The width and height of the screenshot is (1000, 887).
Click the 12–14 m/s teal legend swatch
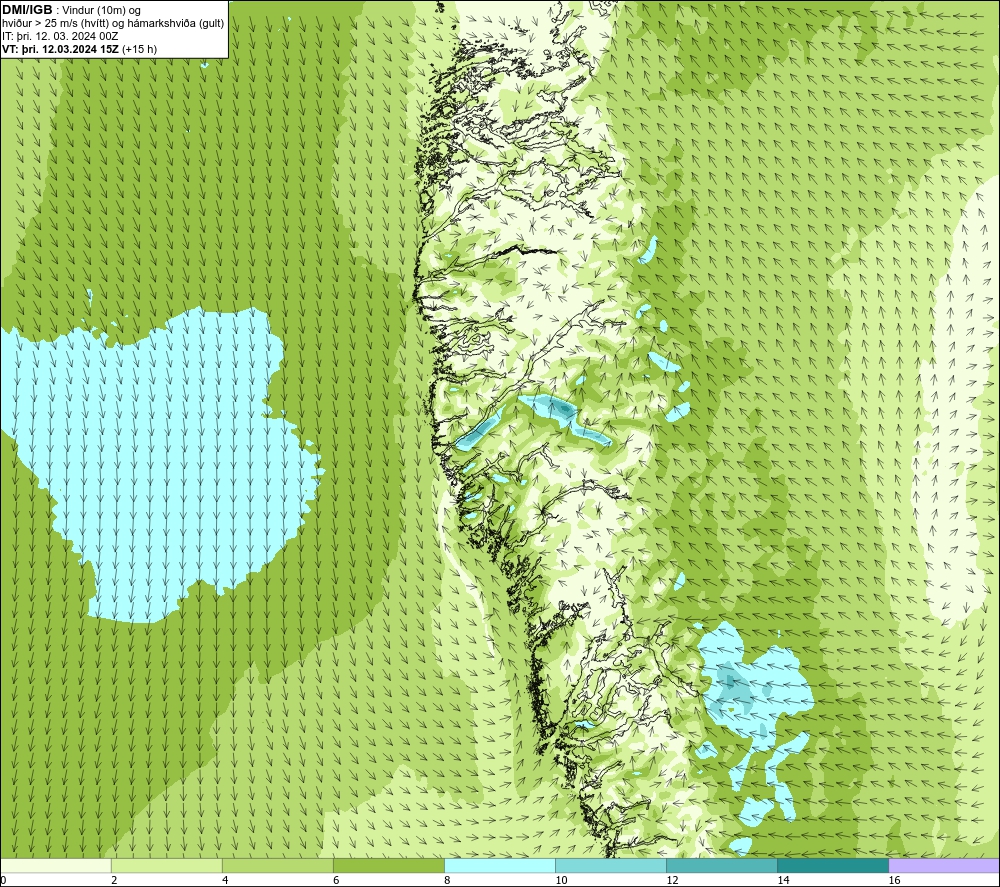pyautogui.click(x=721, y=865)
